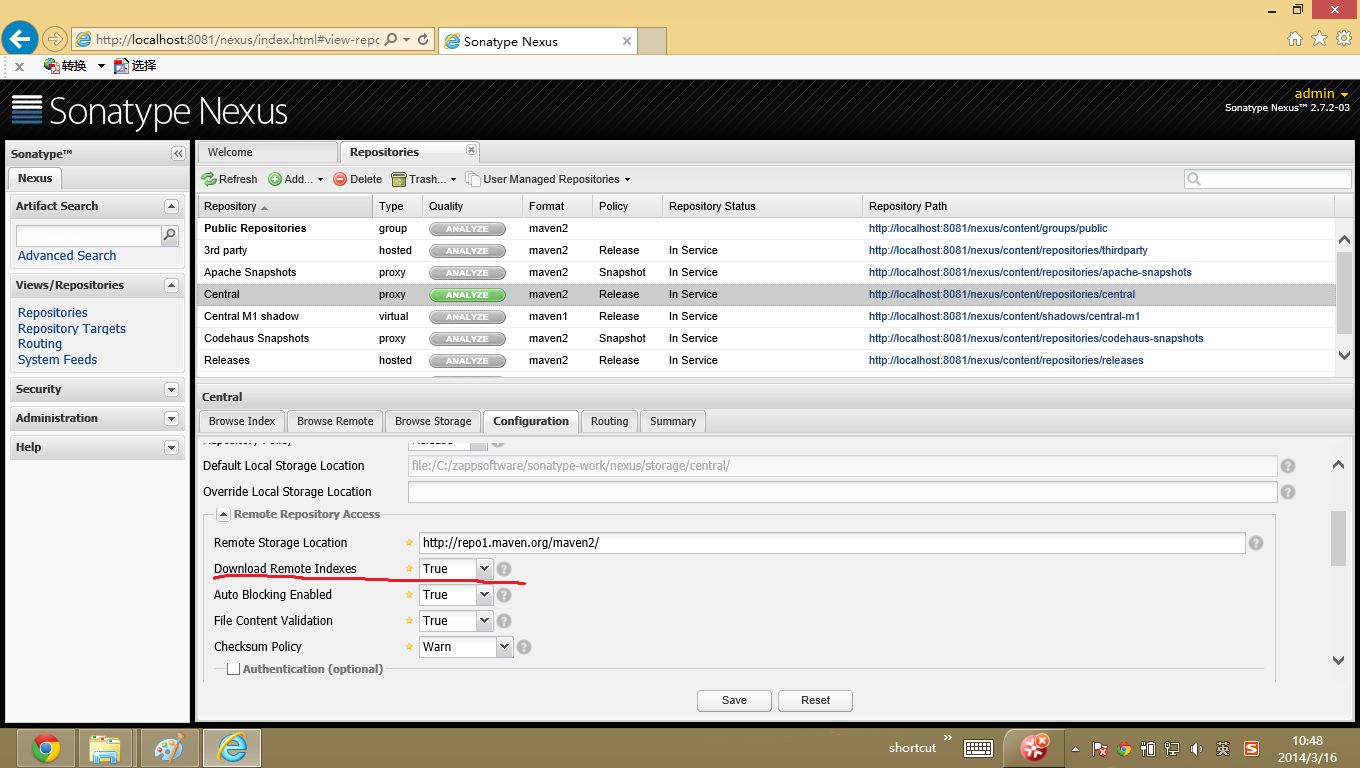Switch to the Browse Remote tab
Image resolution: width=1360 pixels, height=768 pixels.
click(335, 421)
